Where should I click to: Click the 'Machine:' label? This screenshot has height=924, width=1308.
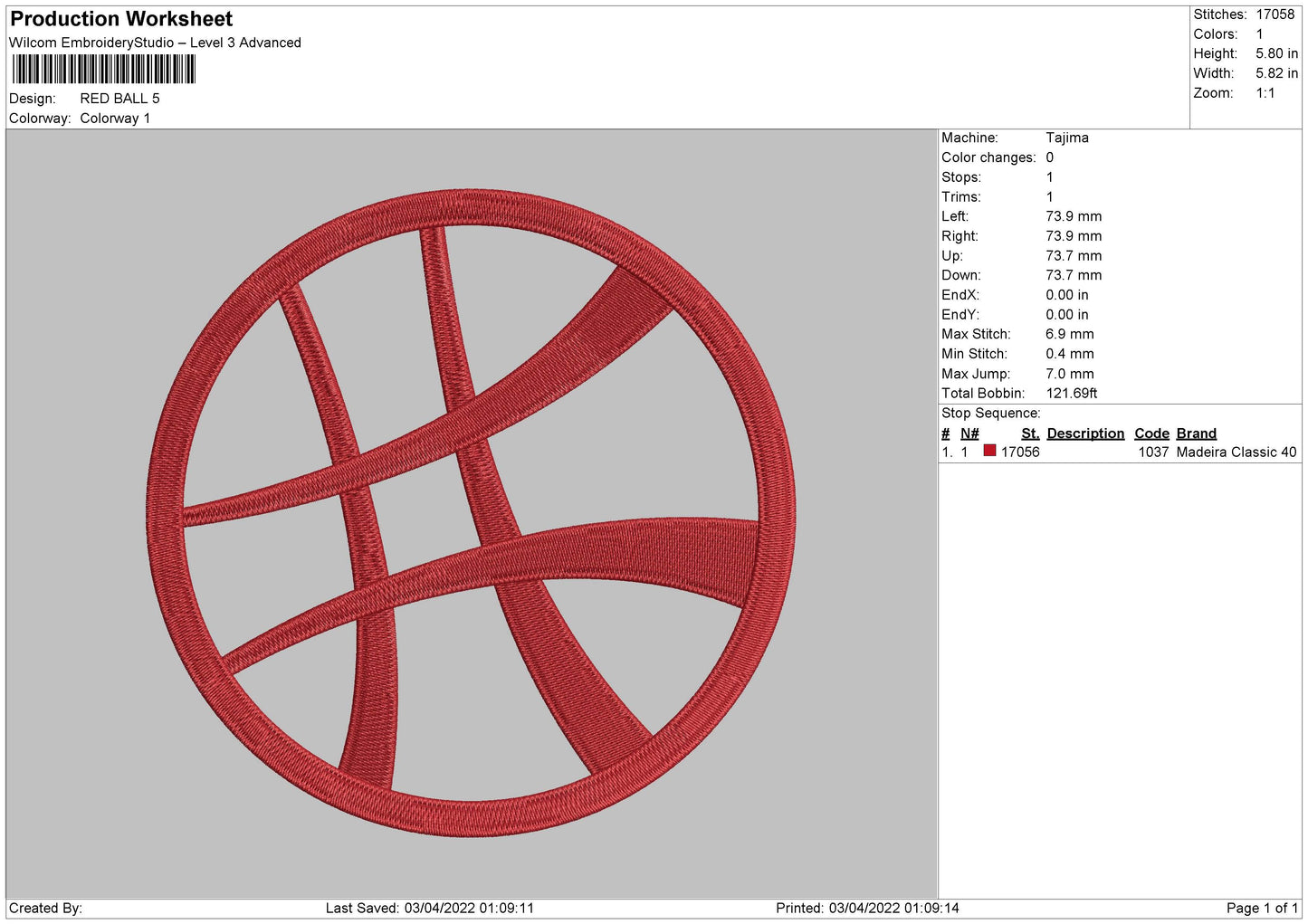coord(969,138)
